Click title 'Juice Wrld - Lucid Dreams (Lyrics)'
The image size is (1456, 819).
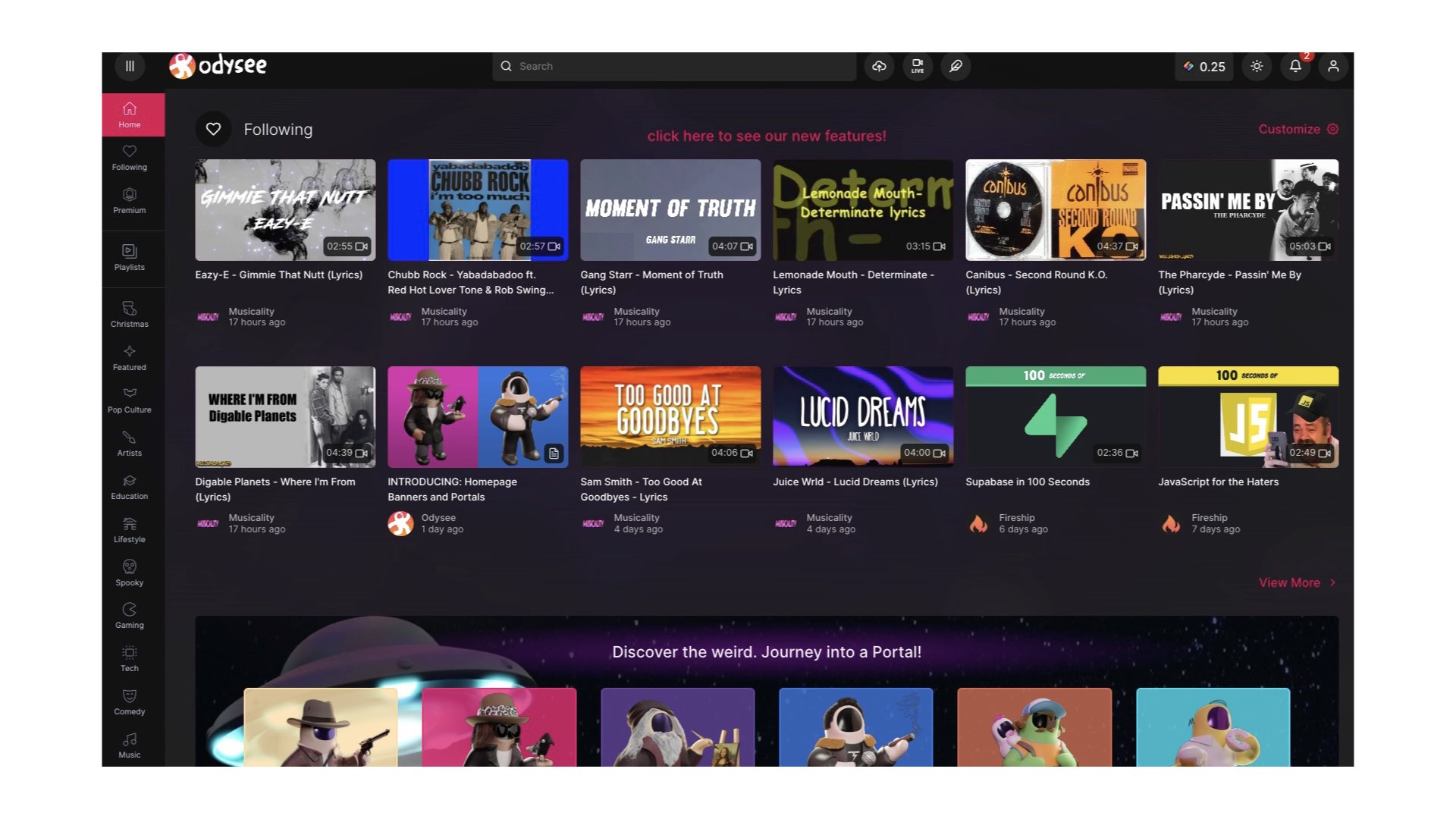click(x=855, y=482)
